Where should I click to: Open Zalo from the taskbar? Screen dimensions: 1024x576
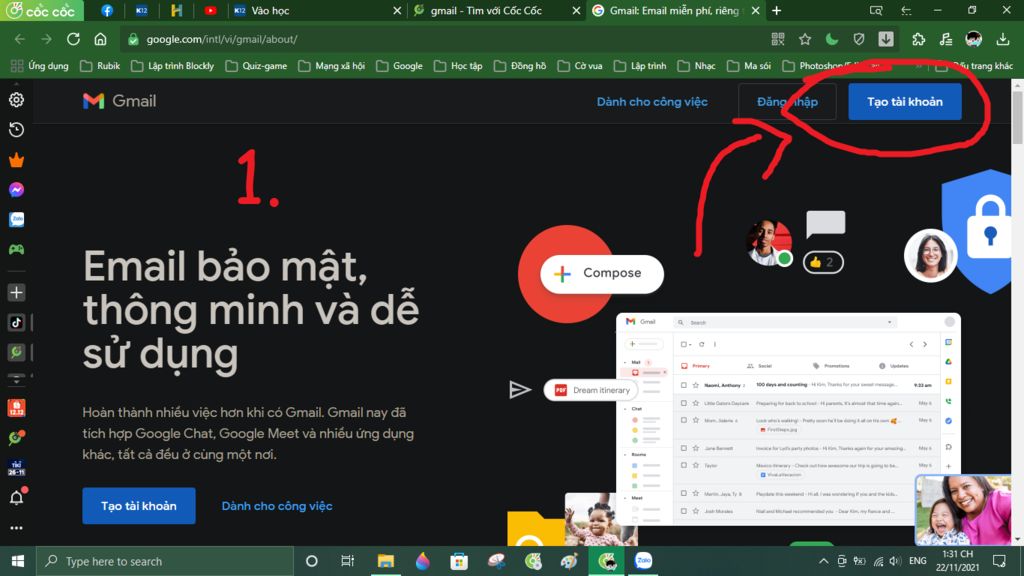coord(643,561)
